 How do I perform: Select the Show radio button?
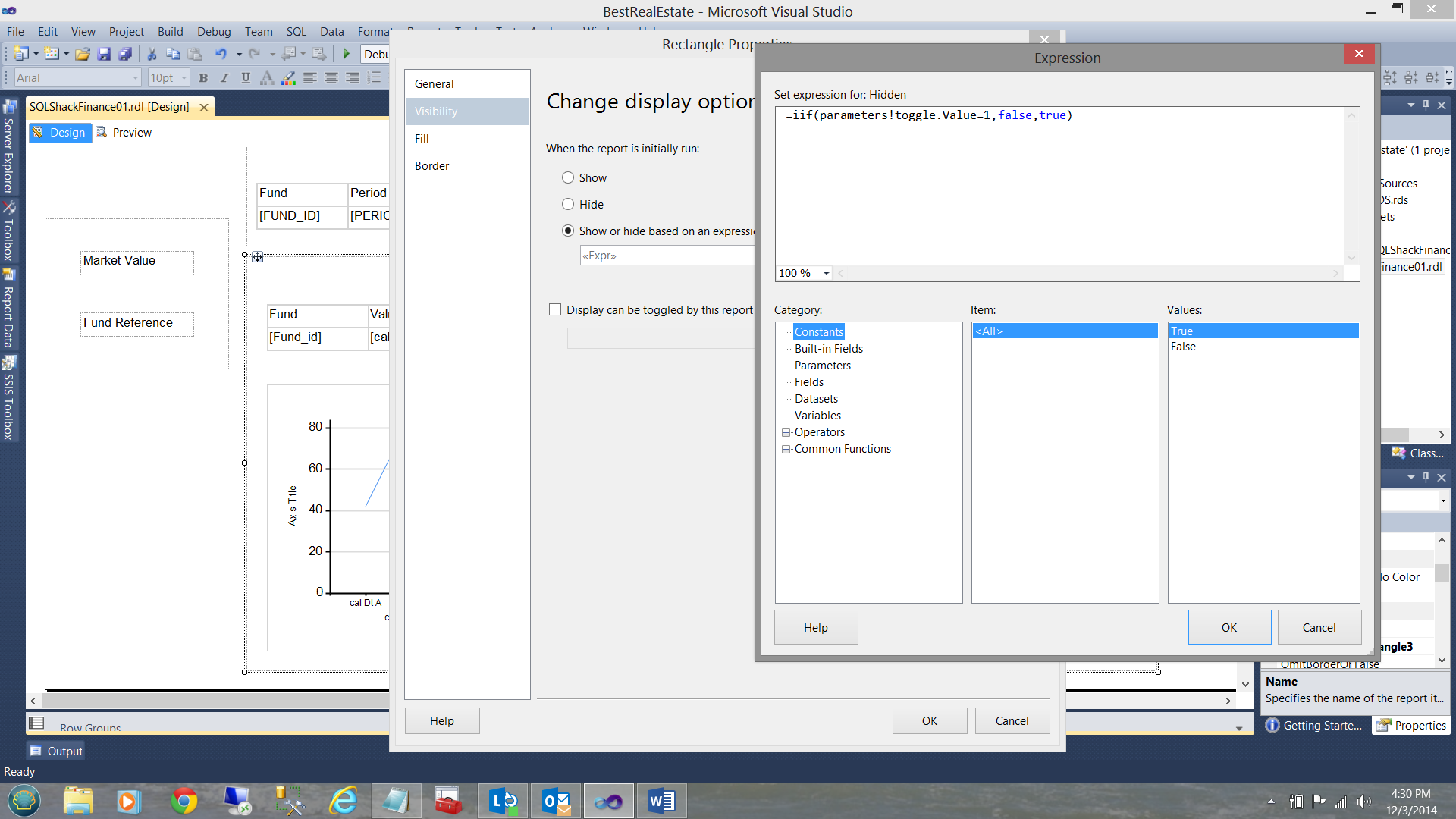(568, 178)
